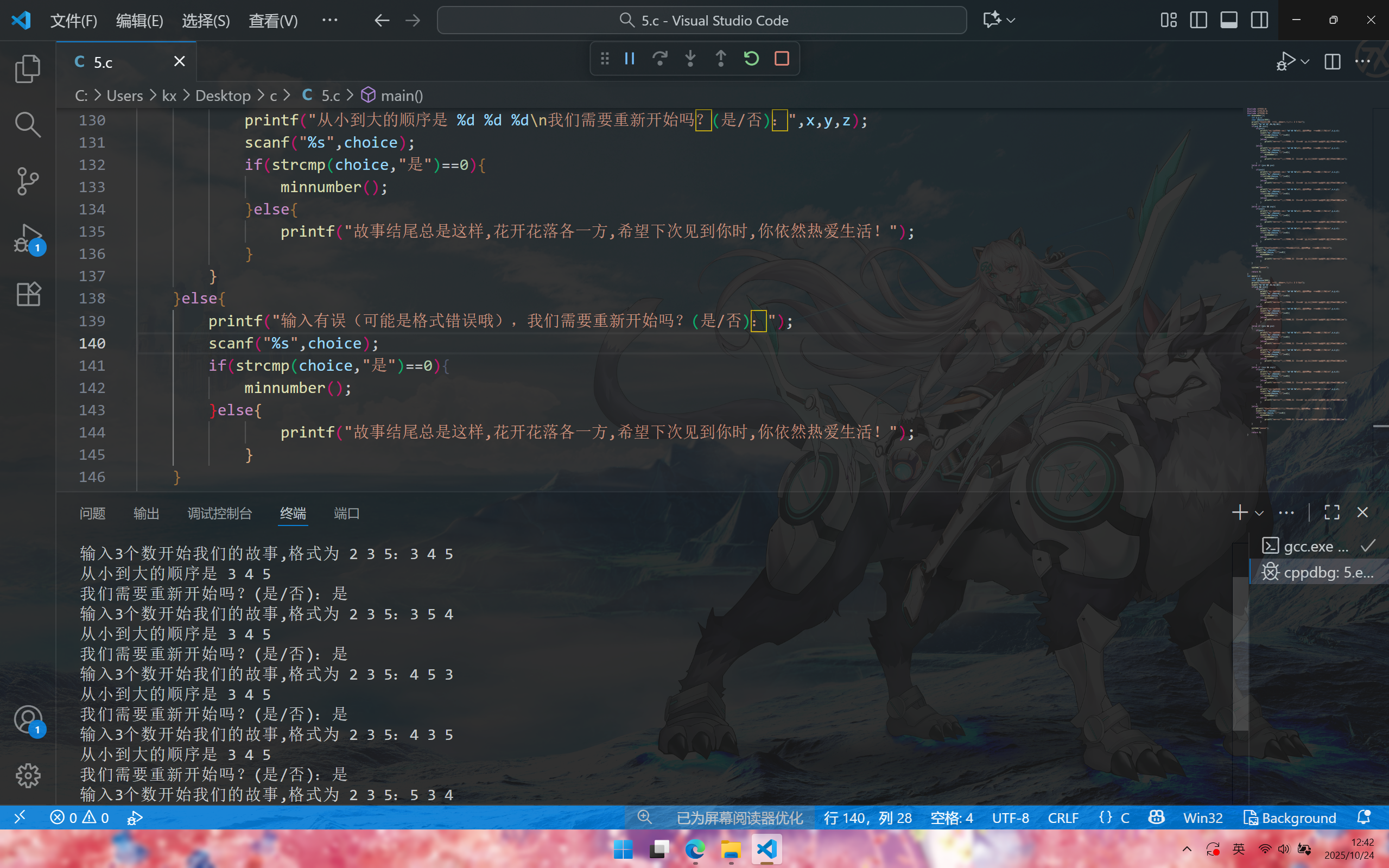Click the UTF-8 encoding status item

click(1010, 818)
